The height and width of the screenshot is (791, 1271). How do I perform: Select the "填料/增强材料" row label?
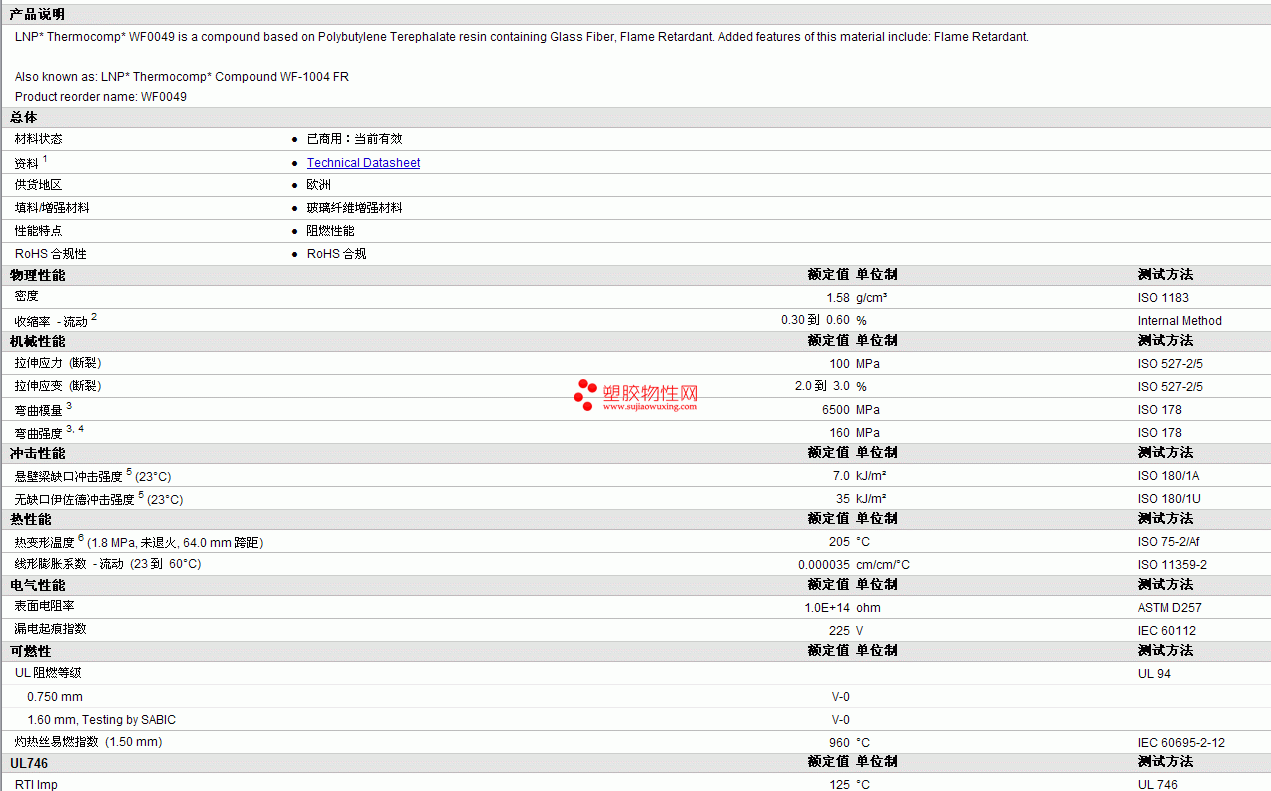pyautogui.click(x=52, y=208)
